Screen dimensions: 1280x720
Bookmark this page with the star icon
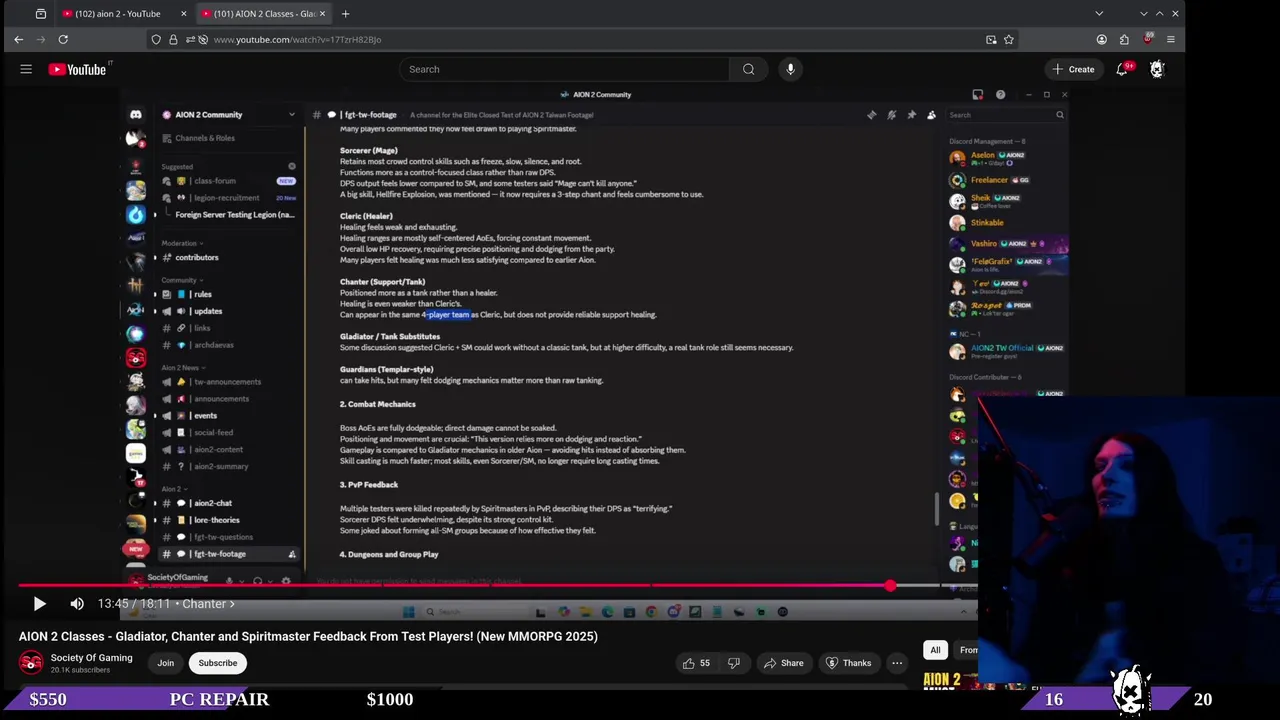click(x=1009, y=39)
